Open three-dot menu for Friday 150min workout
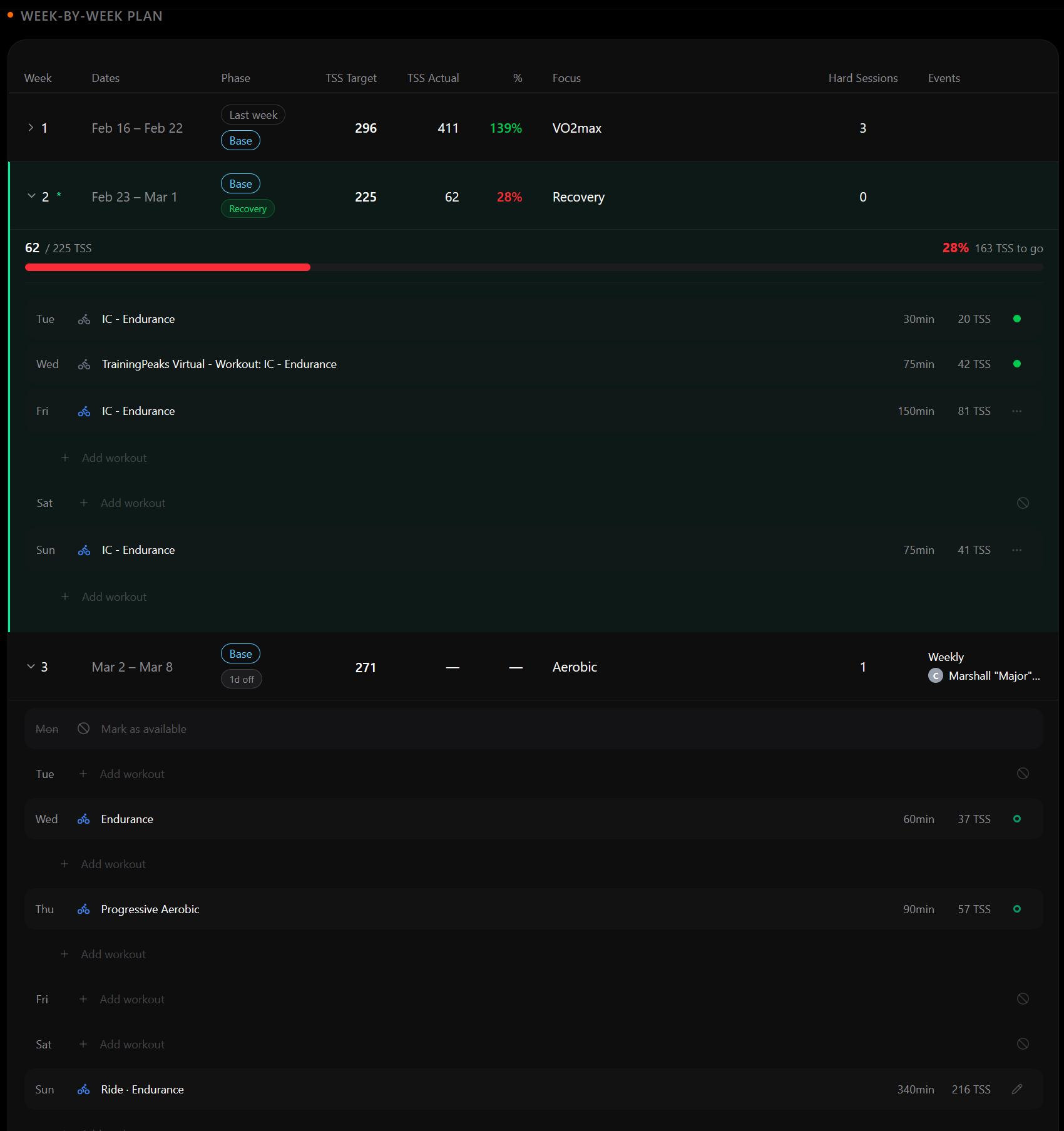 pyautogui.click(x=1016, y=411)
